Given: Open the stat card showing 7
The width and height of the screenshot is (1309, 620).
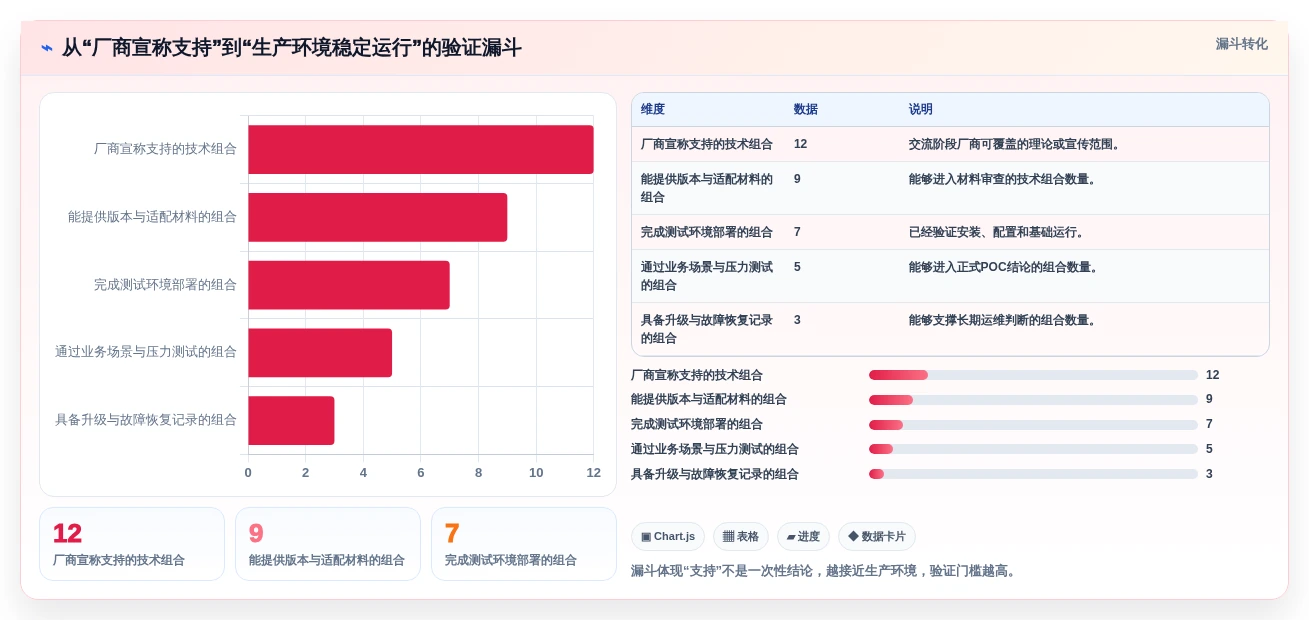Looking at the screenshot, I should coord(524,544).
